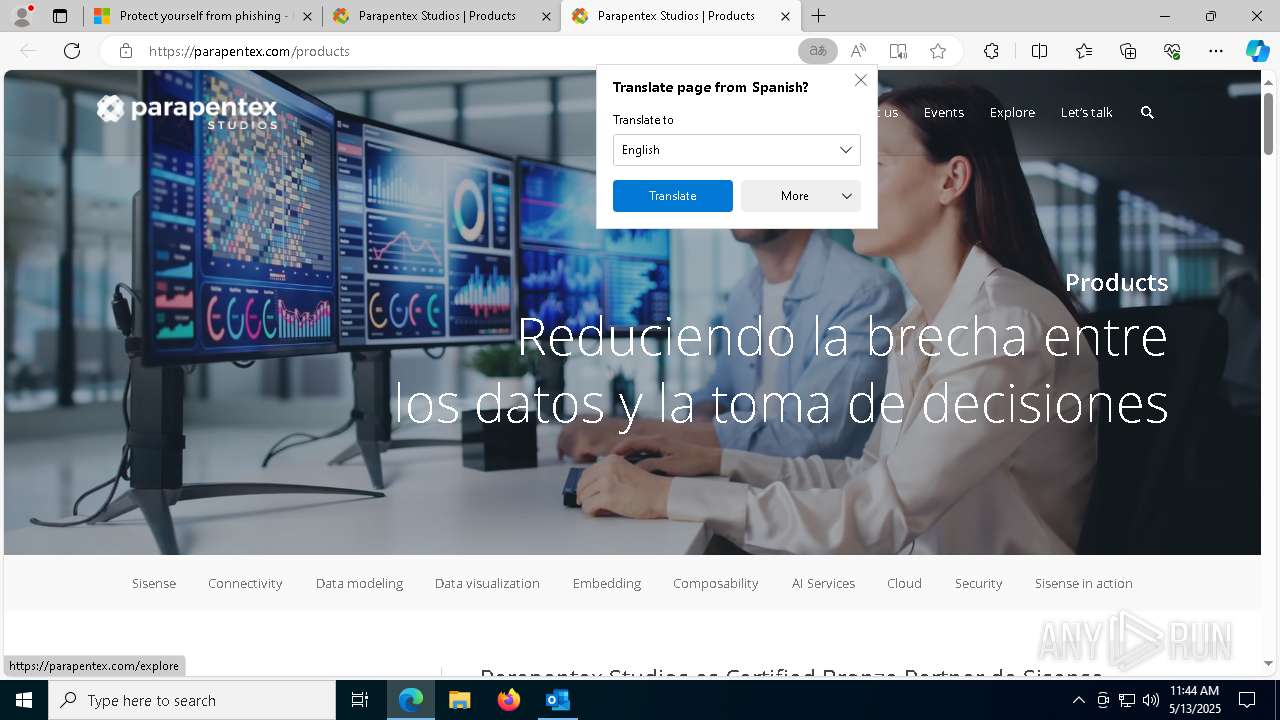This screenshot has width=1280, height=720.
Task: Click the scroll down arrow on the scrollbar
Action: pyautogui.click(x=1268, y=663)
